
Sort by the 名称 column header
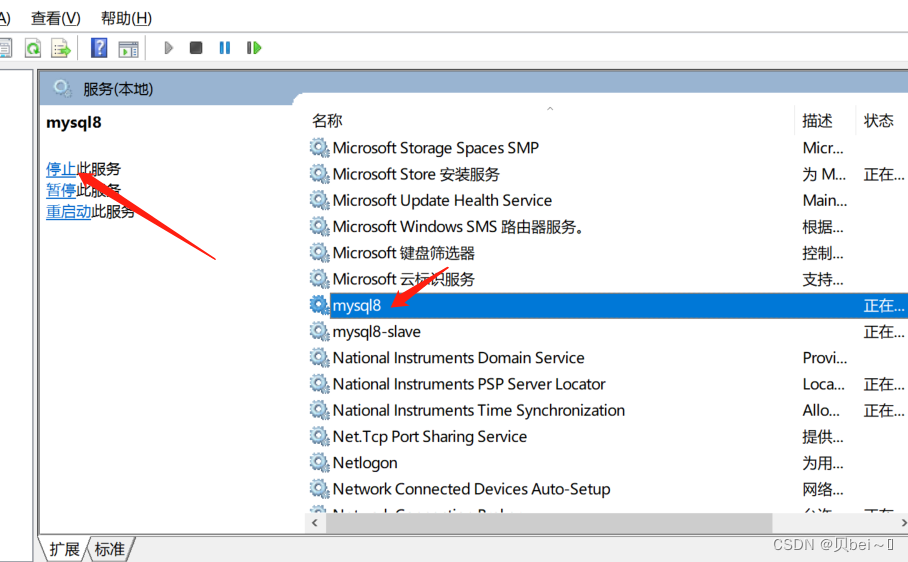pos(327,120)
